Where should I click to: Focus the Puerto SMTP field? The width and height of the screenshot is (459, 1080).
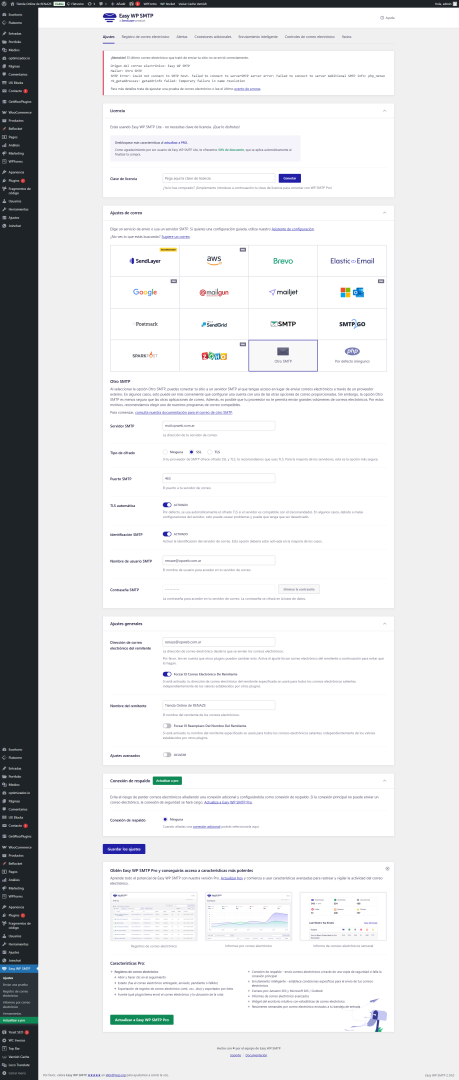coord(219,478)
